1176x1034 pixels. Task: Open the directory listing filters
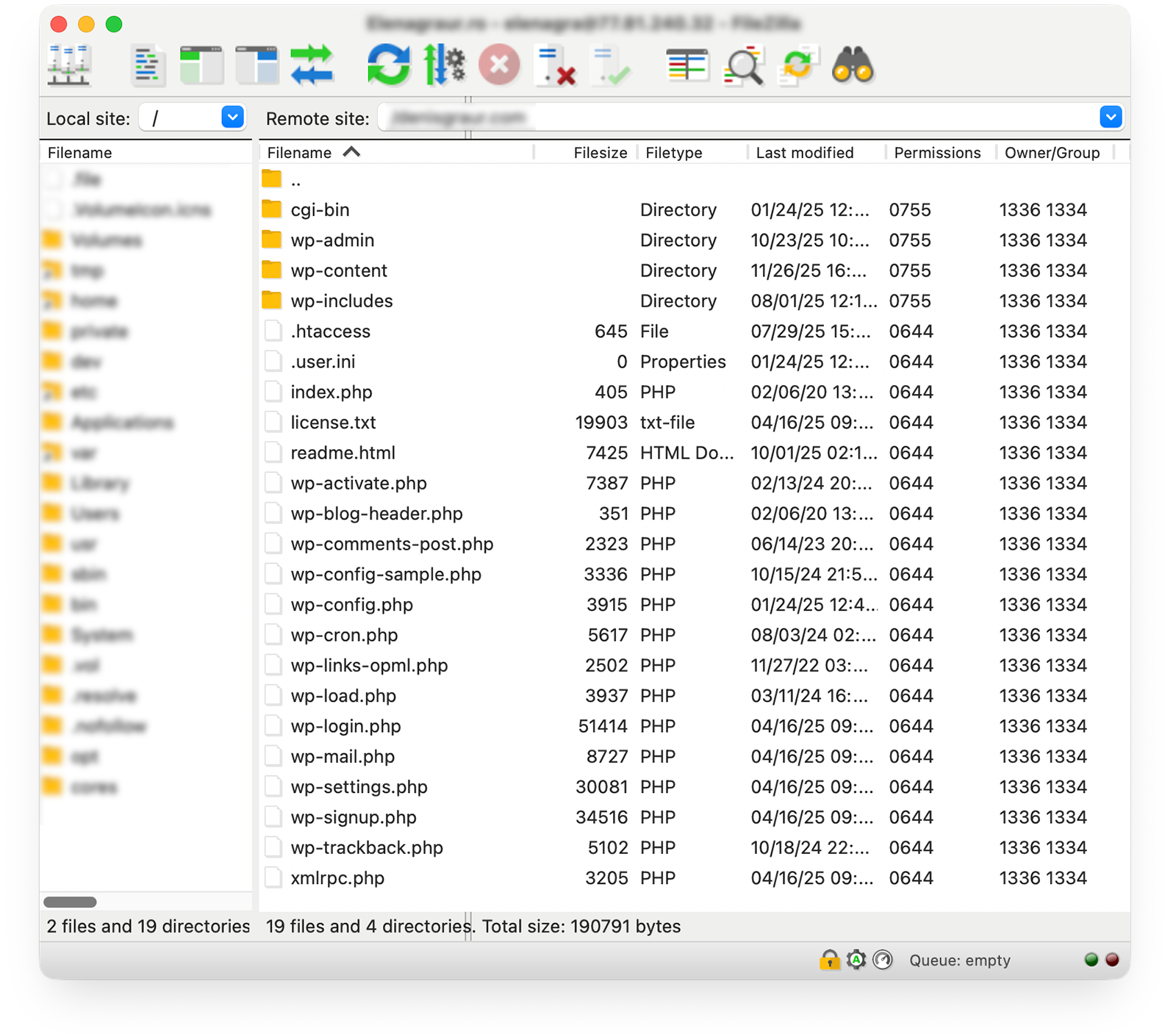click(x=744, y=65)
